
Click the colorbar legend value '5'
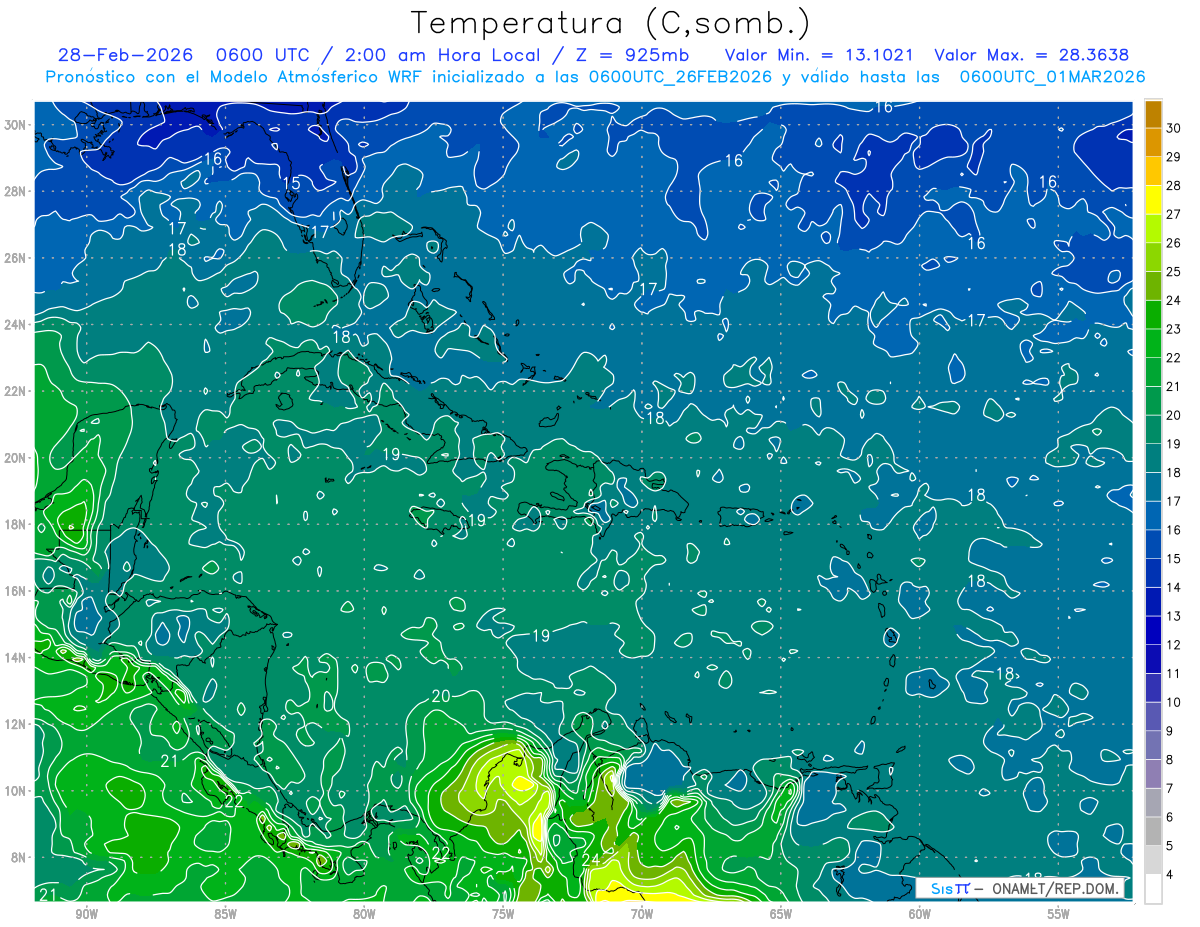(1169, 846)
